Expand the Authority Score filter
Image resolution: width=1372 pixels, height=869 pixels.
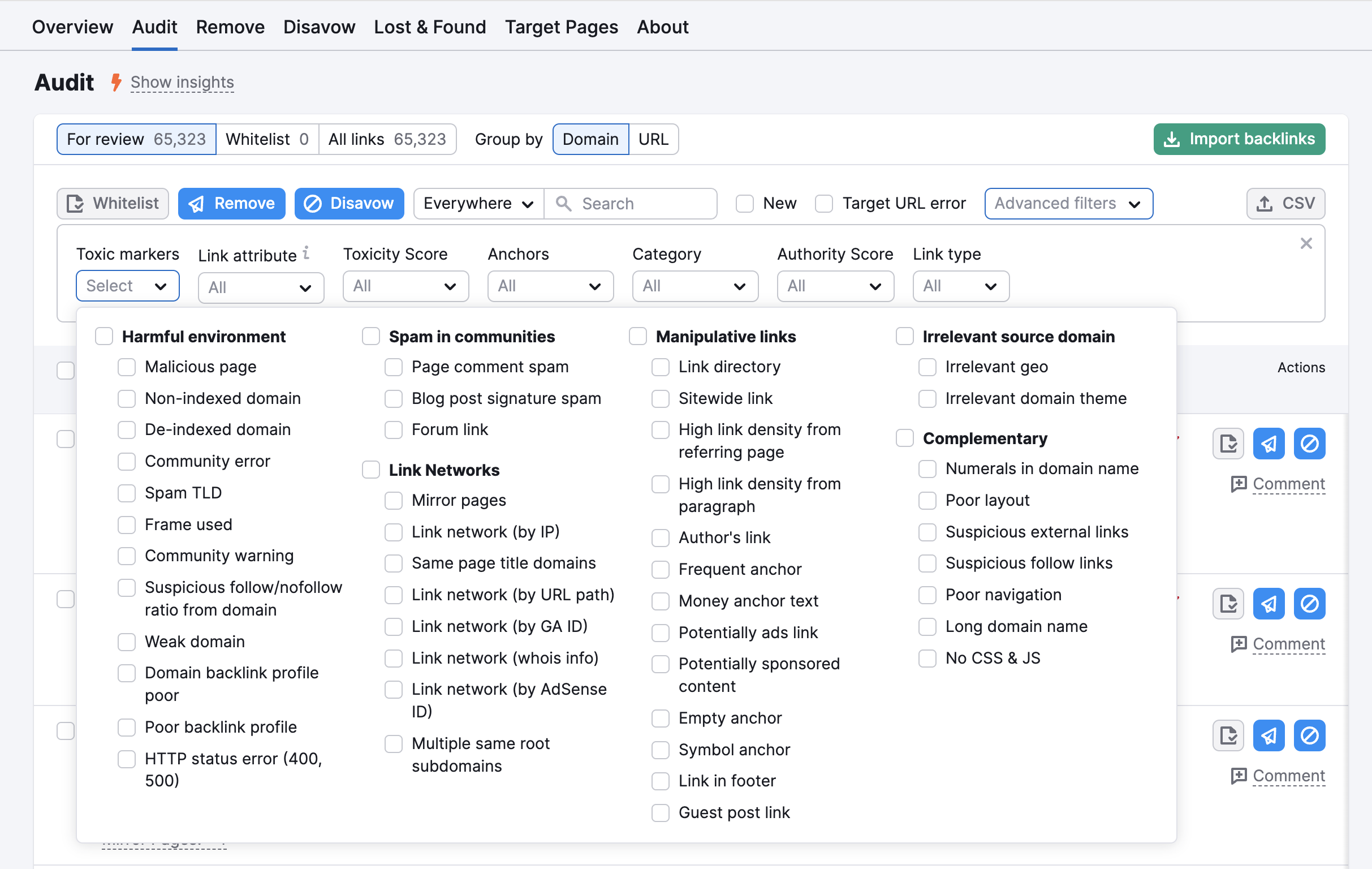tap(835, 286)
